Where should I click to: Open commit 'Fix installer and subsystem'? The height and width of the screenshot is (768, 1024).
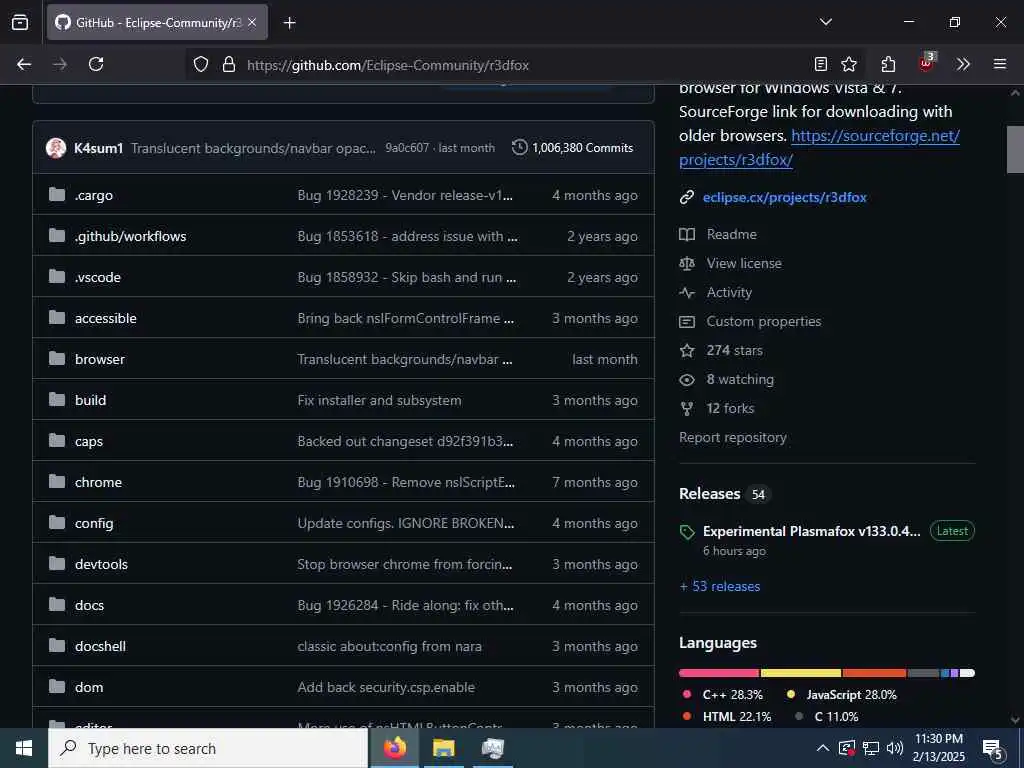[379, 400]
